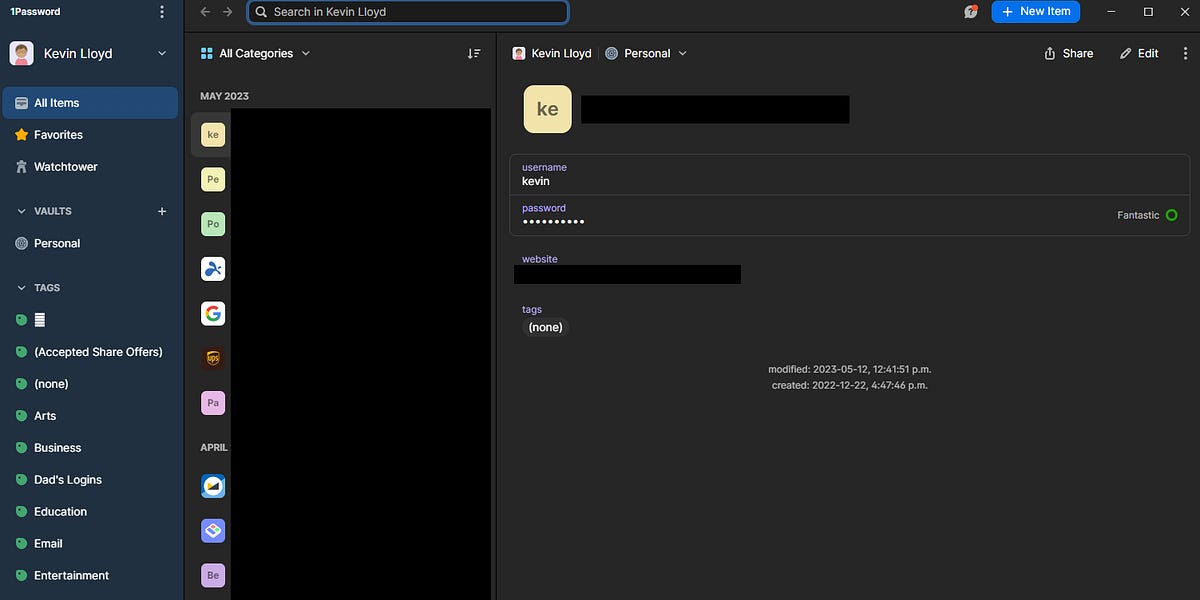1200x600 pixels.
Task: Click the New Item button
Action: 1035,12
